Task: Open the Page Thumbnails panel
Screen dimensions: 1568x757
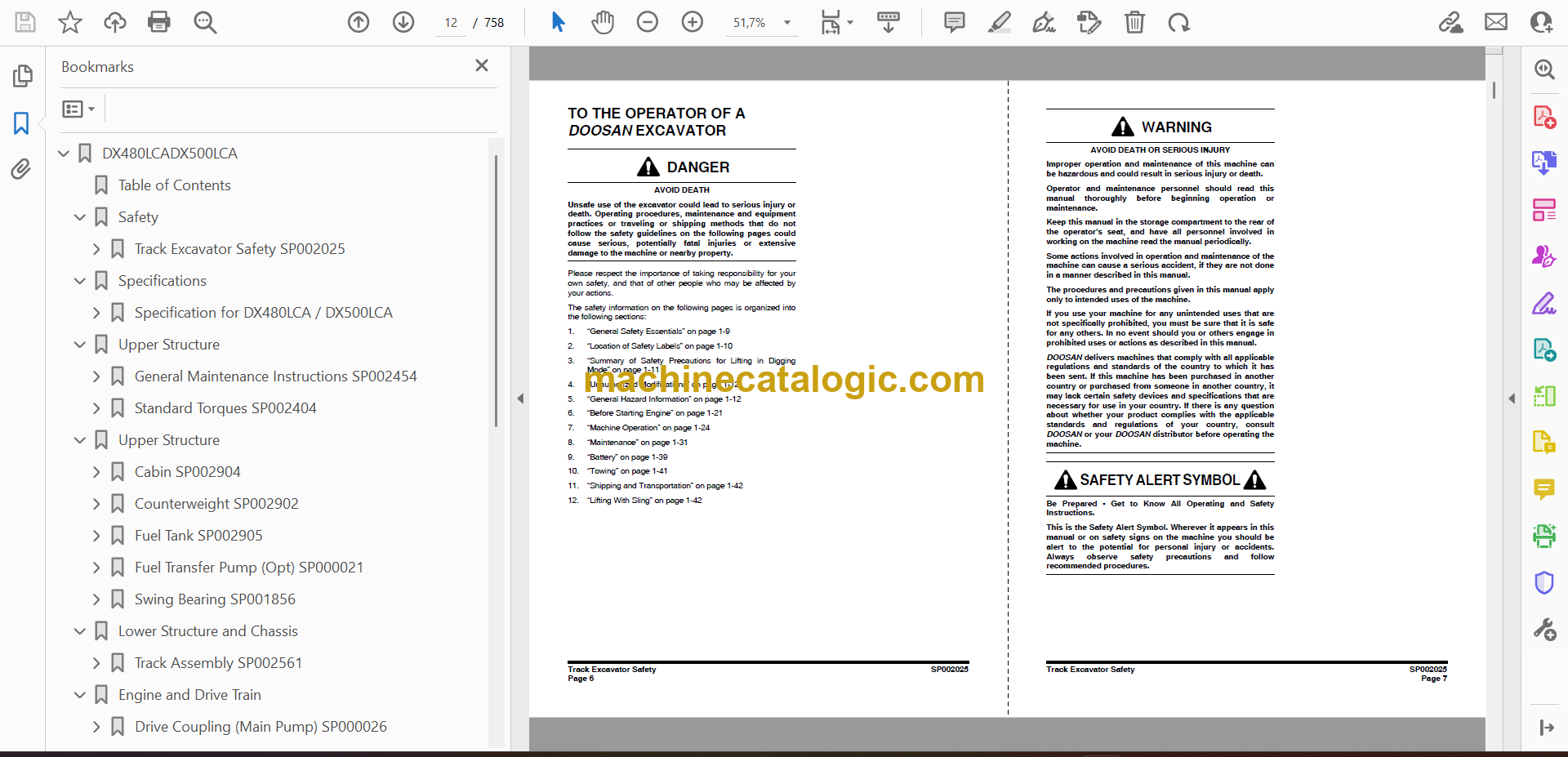Action: click(22, 76)
